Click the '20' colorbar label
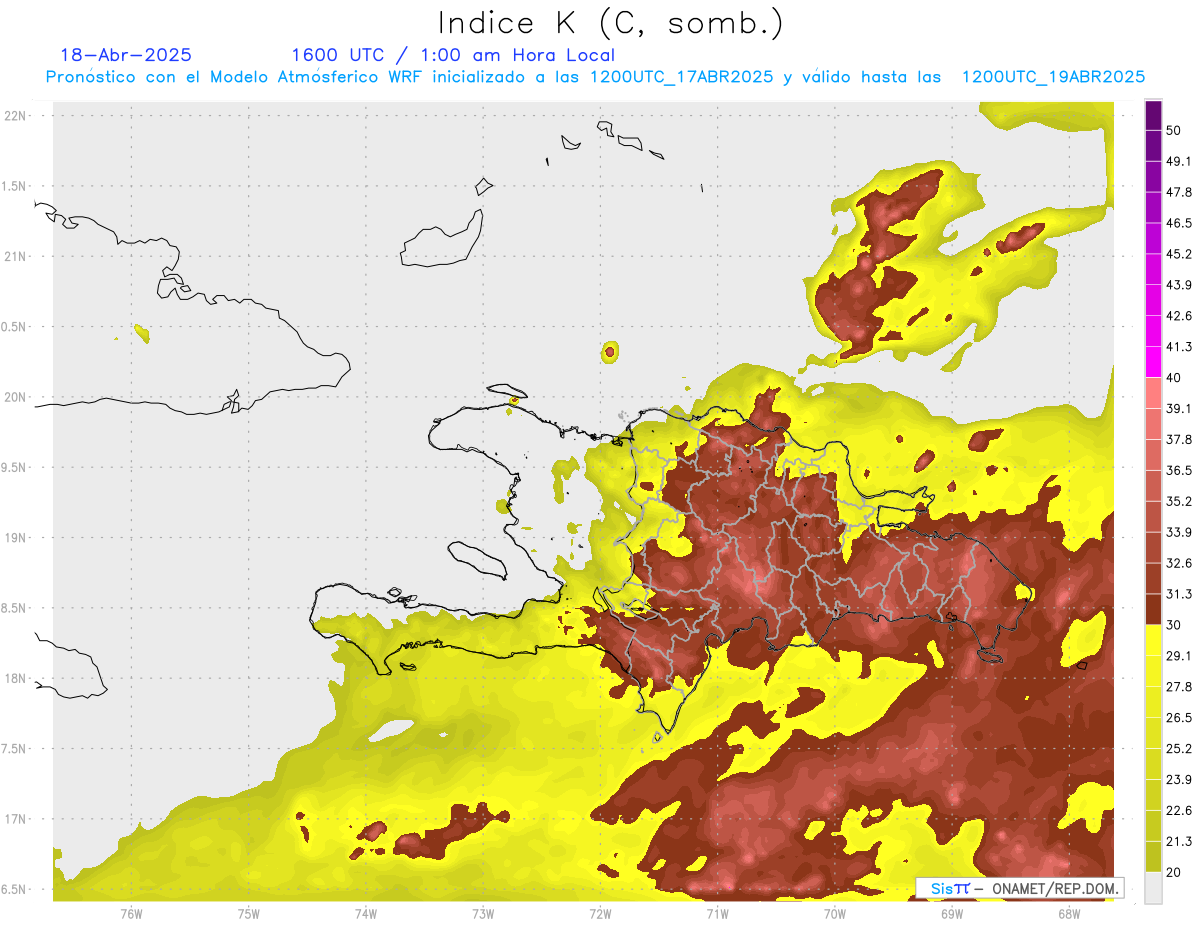The width and height of the screenshot is (1200, 927). (1174, 873)
